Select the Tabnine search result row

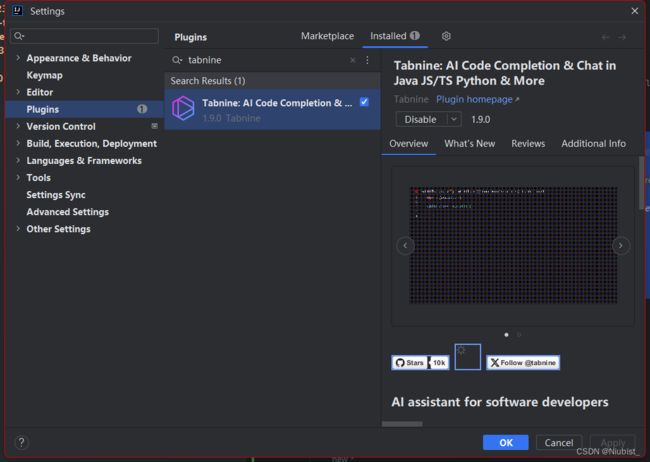click(x=272, y=109)
